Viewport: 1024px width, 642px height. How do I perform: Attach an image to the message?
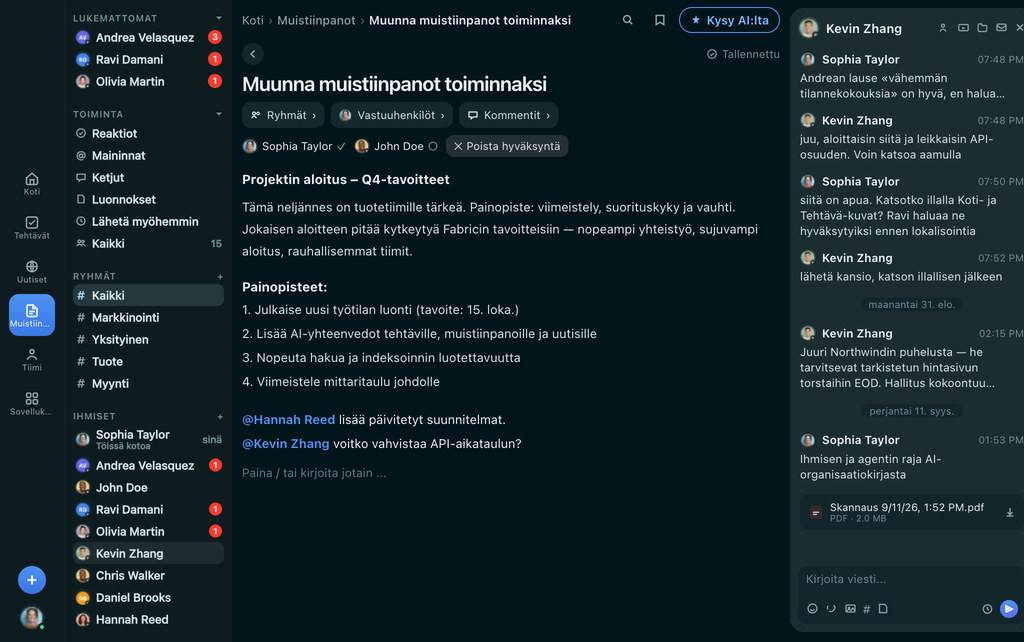click(850, 609)
